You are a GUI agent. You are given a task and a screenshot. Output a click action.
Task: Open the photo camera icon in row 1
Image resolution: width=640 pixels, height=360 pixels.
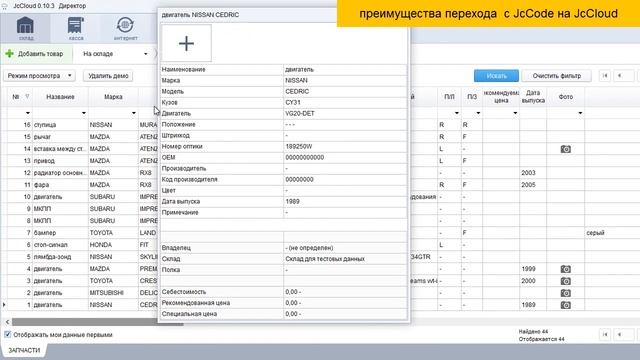[x=565, y=305]
